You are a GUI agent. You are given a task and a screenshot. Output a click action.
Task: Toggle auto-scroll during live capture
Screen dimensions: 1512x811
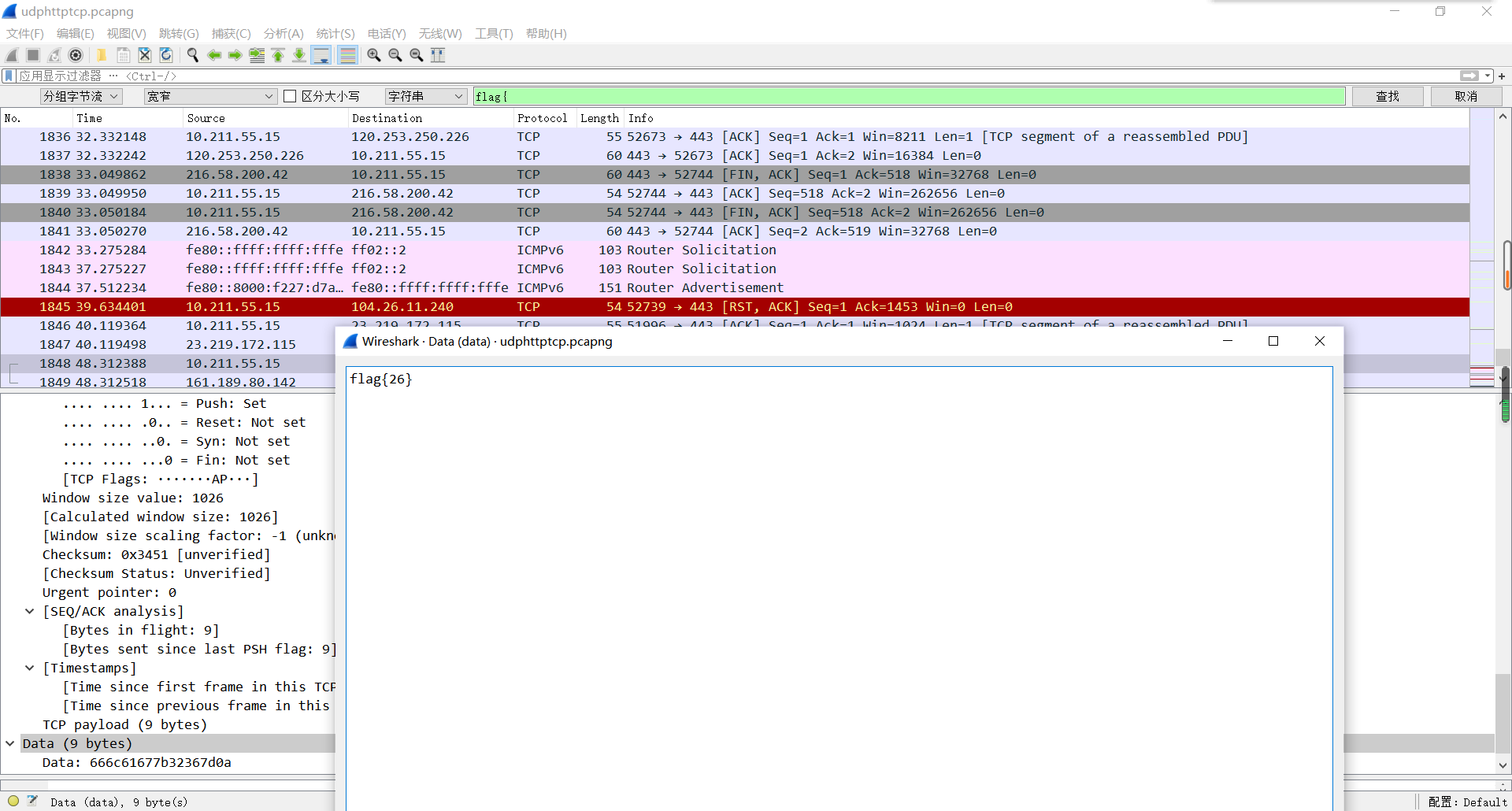[x=321, y=55]
